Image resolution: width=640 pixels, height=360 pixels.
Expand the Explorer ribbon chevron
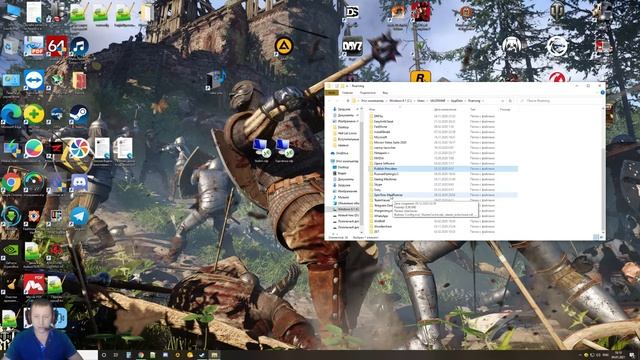(x=598, y=93)
